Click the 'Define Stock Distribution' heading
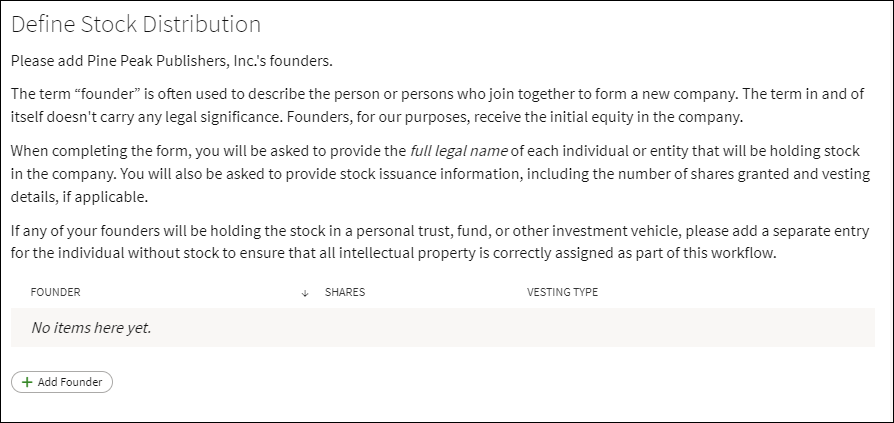Image resolution: width=894 pixels, height=423 pixels. (x=136, y=24)
